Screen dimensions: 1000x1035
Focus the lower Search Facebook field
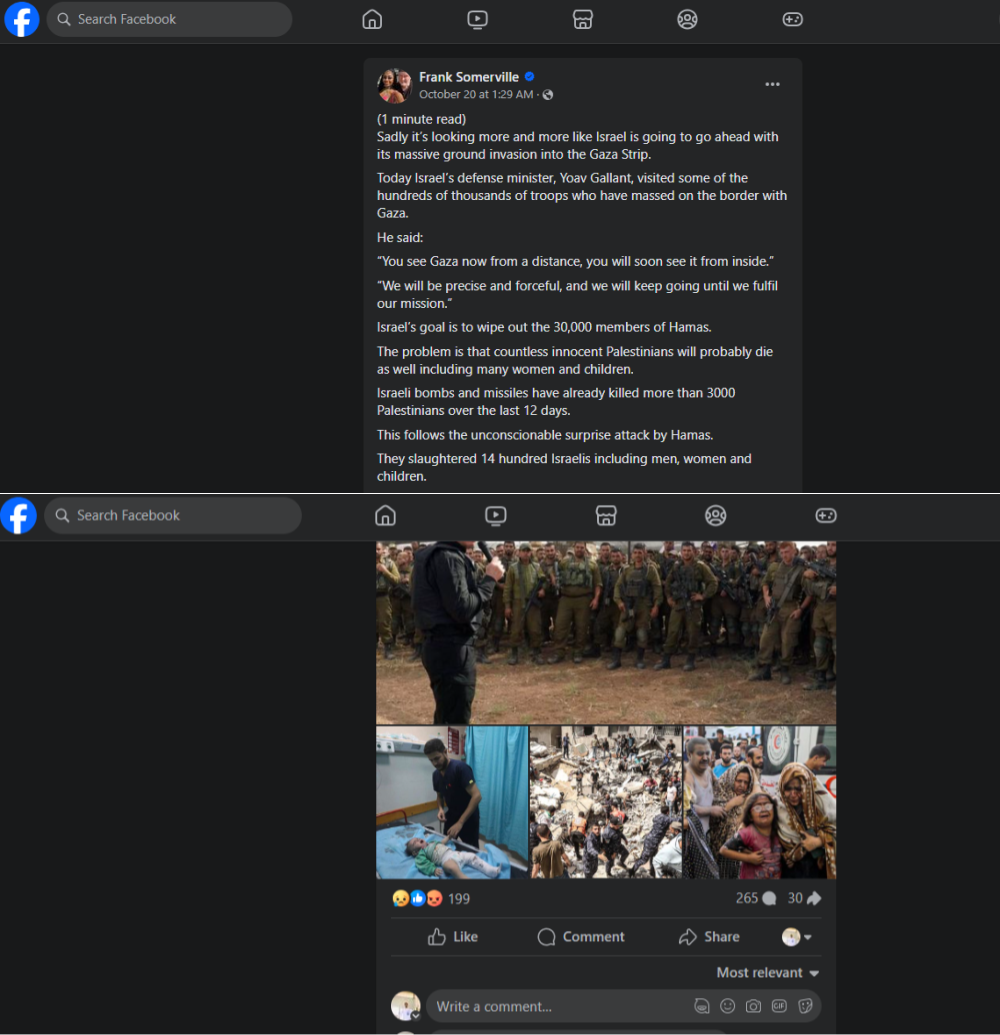173,516
